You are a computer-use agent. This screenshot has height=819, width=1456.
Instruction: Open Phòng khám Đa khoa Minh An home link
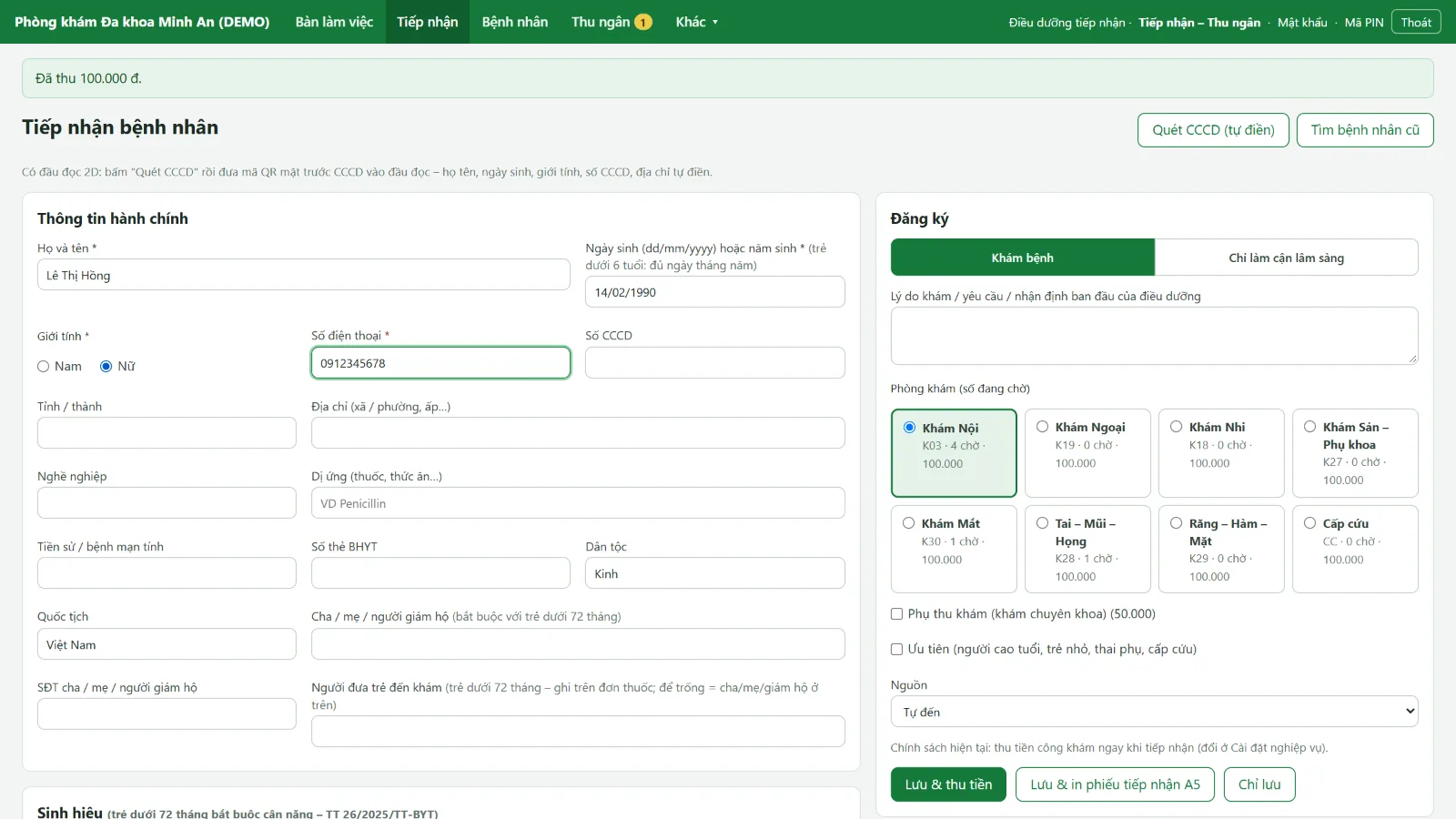(x=142, y=22)
